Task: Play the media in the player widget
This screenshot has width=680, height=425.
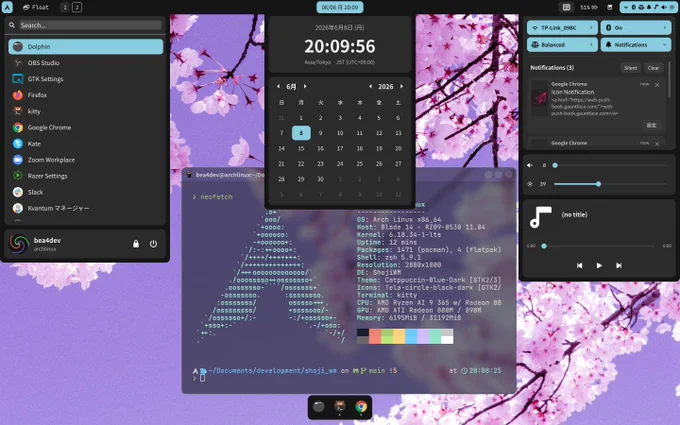Action: tap(599, 265)
